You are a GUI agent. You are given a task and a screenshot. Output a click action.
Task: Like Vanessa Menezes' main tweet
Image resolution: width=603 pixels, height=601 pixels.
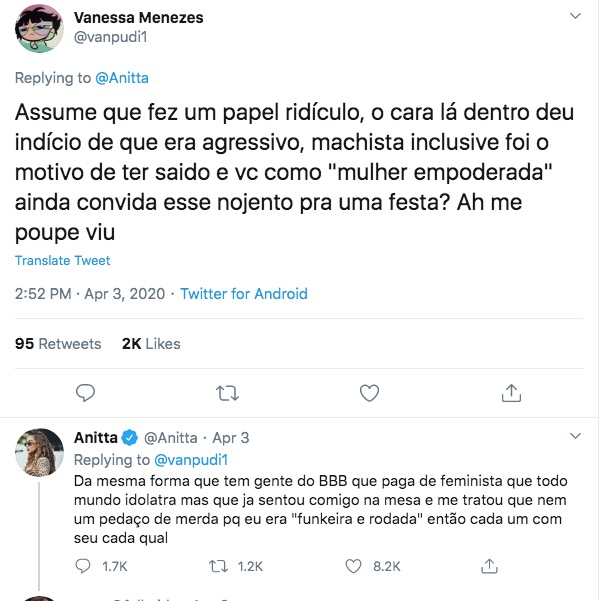(369, 392)
